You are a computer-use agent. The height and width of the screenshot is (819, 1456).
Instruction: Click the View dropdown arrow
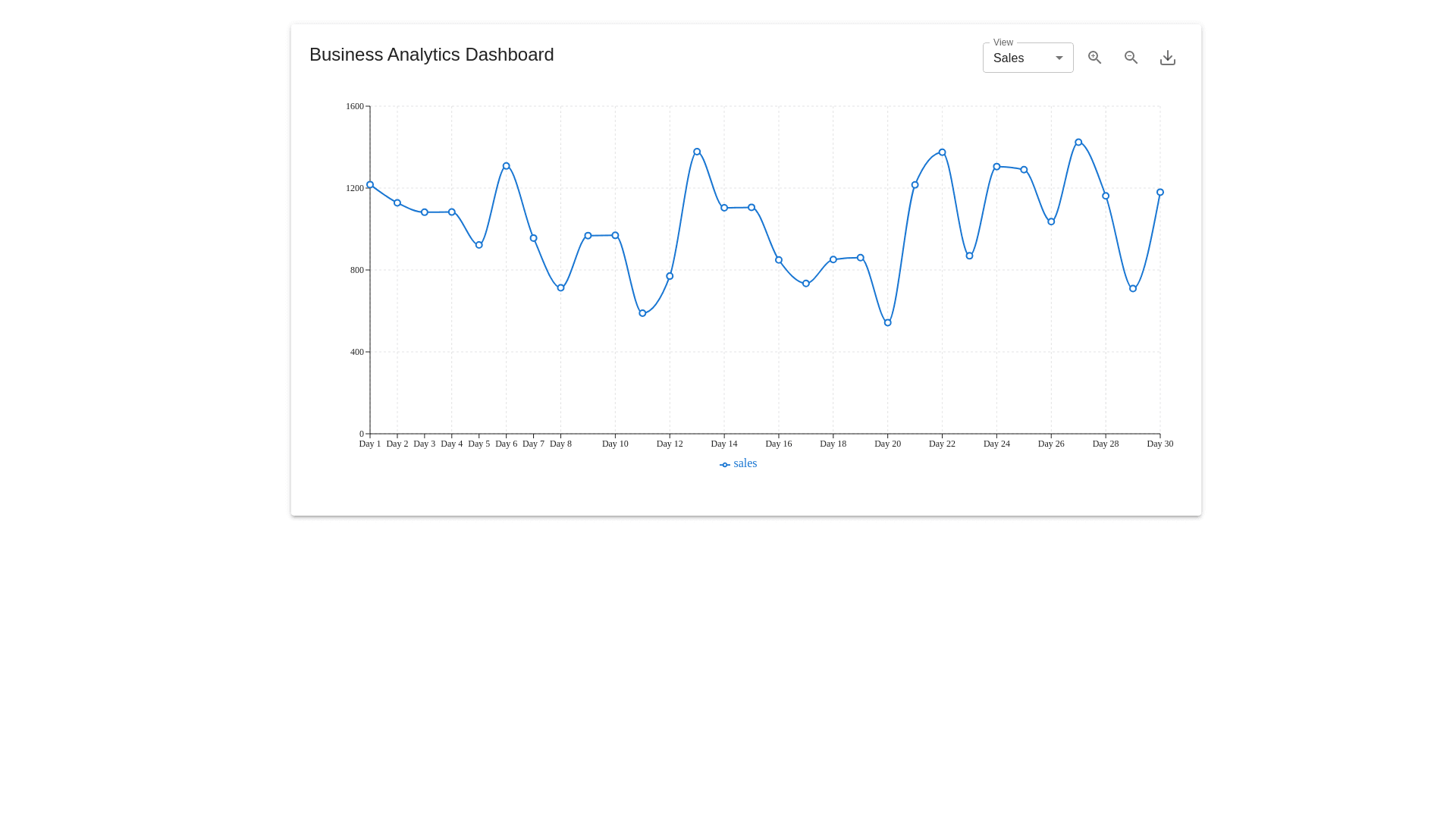(1059, 58)
